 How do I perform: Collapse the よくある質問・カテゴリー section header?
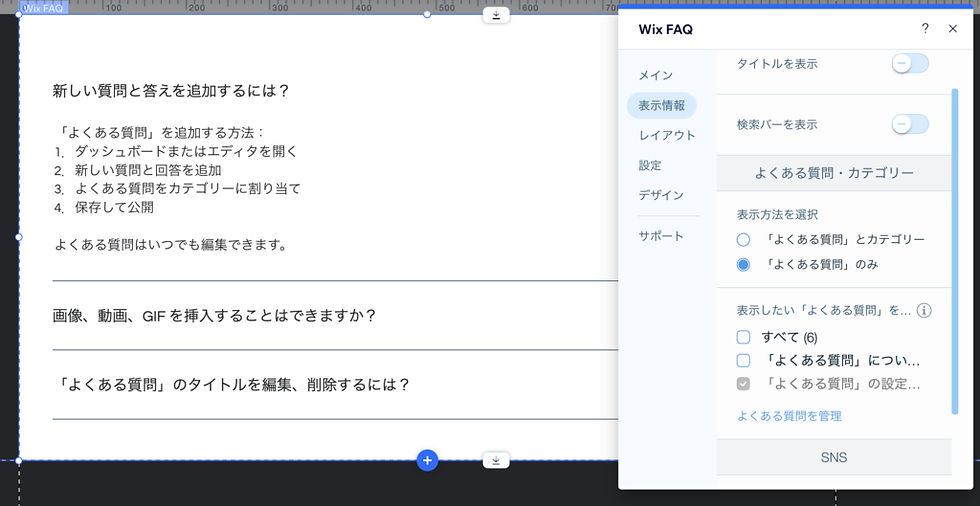point(834,173)
